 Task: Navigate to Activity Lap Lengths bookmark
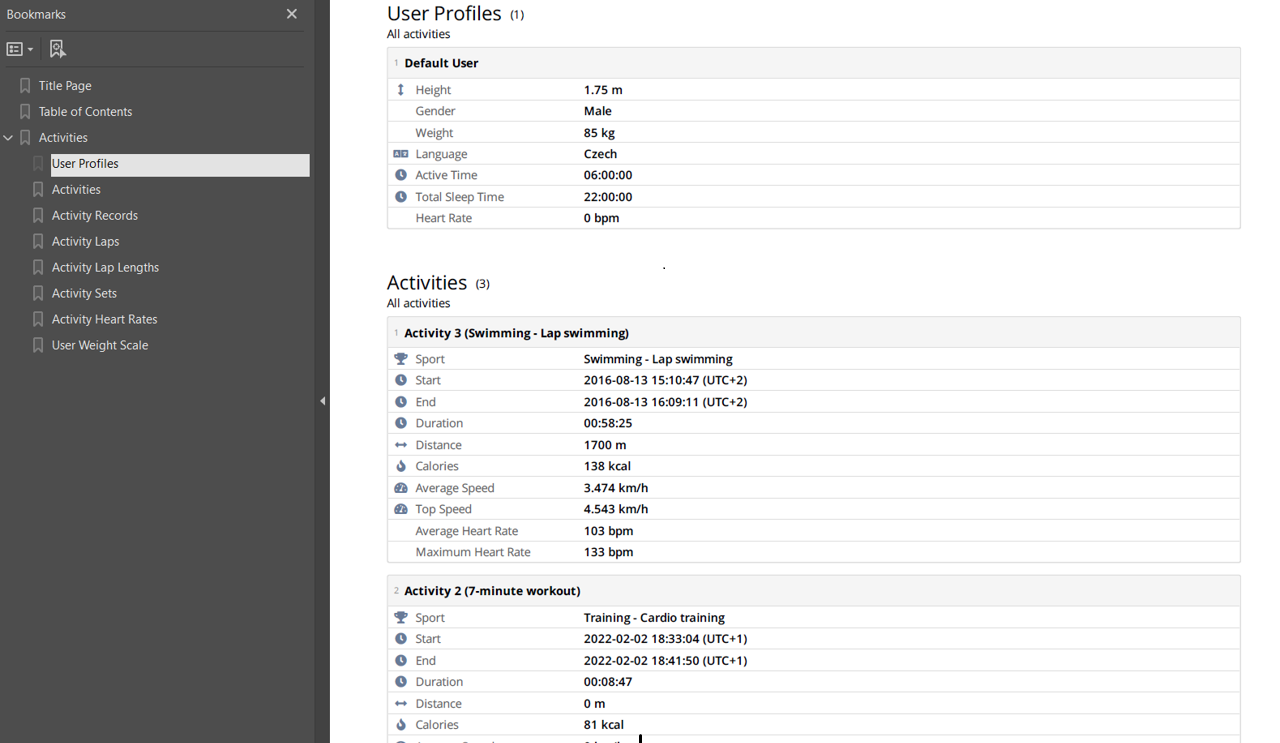click(x=105, y=268)
